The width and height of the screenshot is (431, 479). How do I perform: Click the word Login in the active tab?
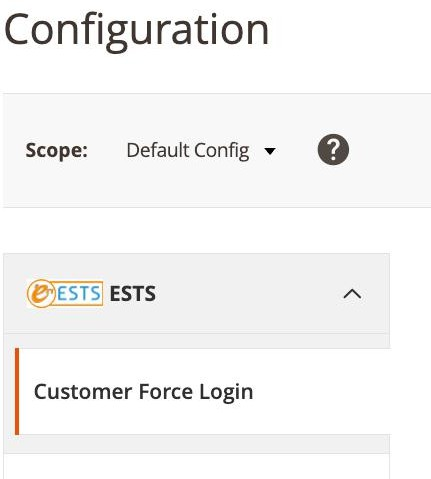click(226, 392)
